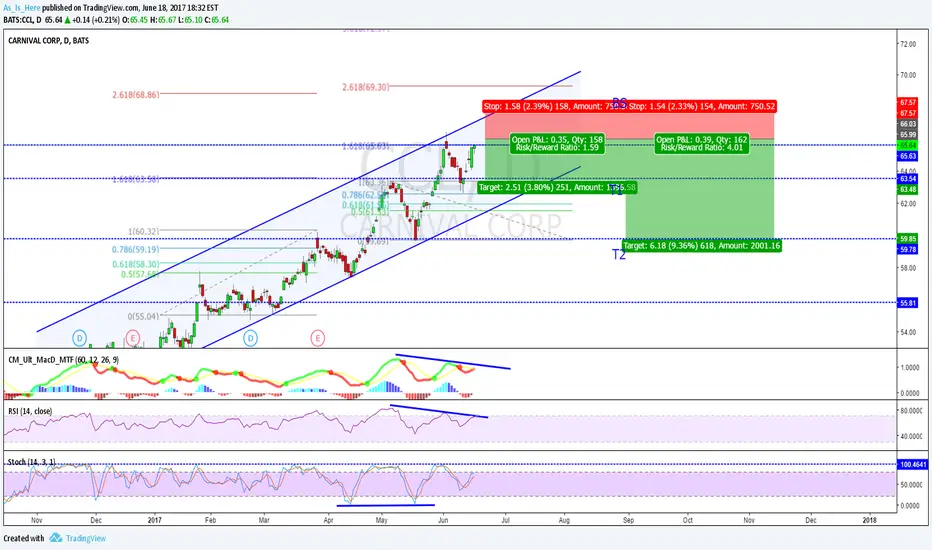Click the blue 65.63 price tag

click(x=908, y=156)
